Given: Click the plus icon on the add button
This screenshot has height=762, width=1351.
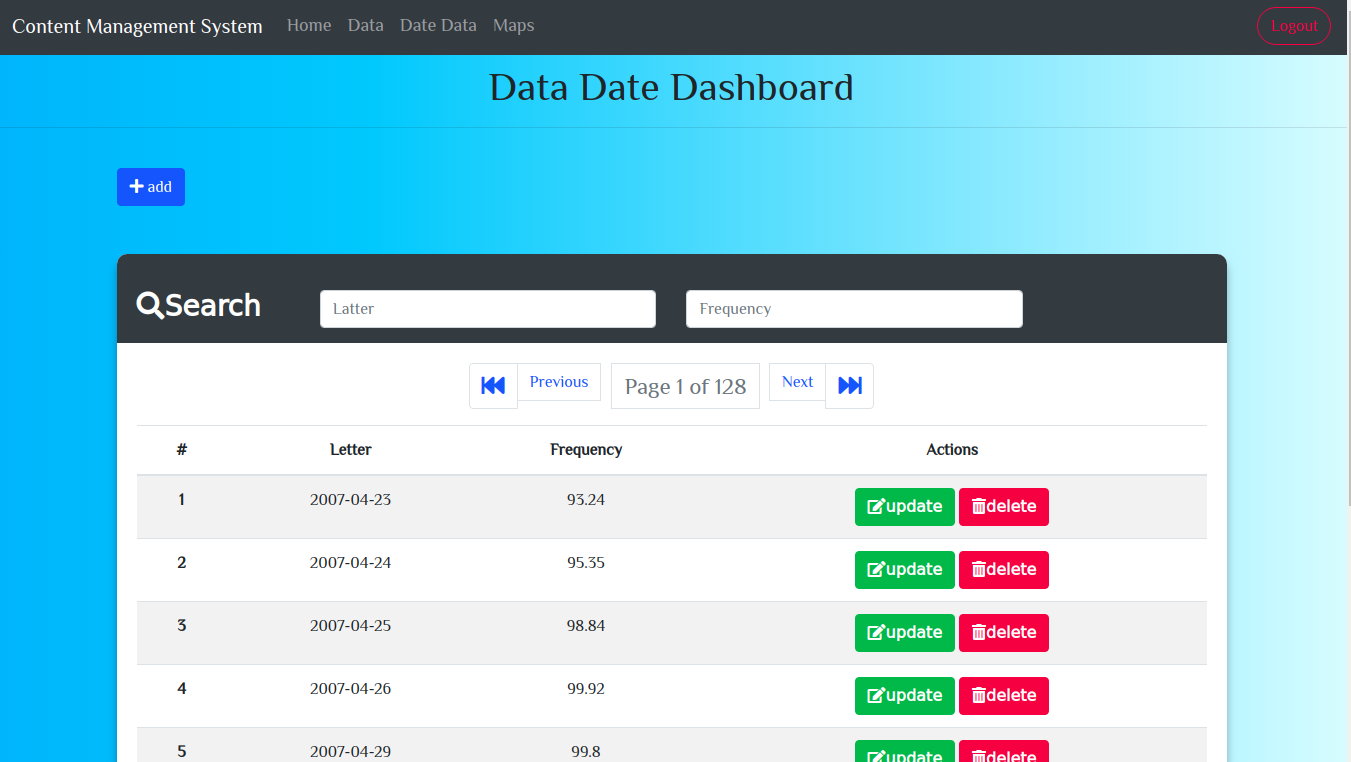Looking at the screenshot, I should click(x=136, y=186).
